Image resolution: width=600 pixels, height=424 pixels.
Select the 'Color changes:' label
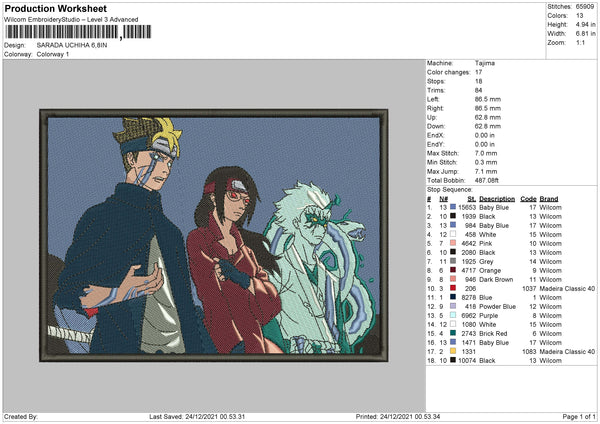pyautogui.click(x=448, y=72)
